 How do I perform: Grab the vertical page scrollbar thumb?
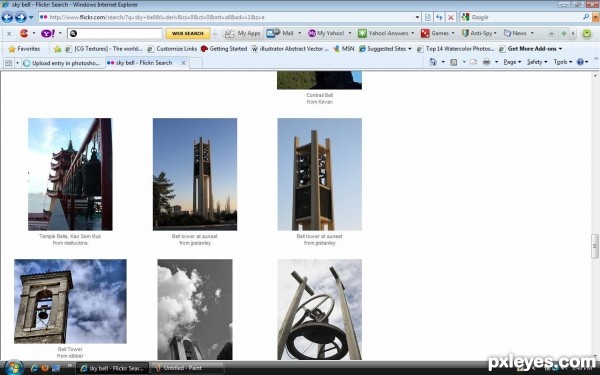pos(594,246)
